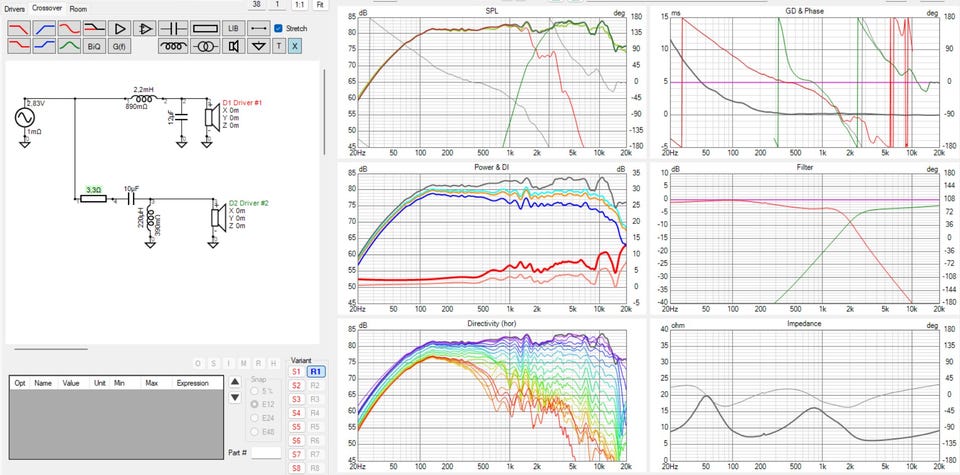Select the S3 variant button
The height and width of the screenshot is (475, 960).
(x=296, y=399)
